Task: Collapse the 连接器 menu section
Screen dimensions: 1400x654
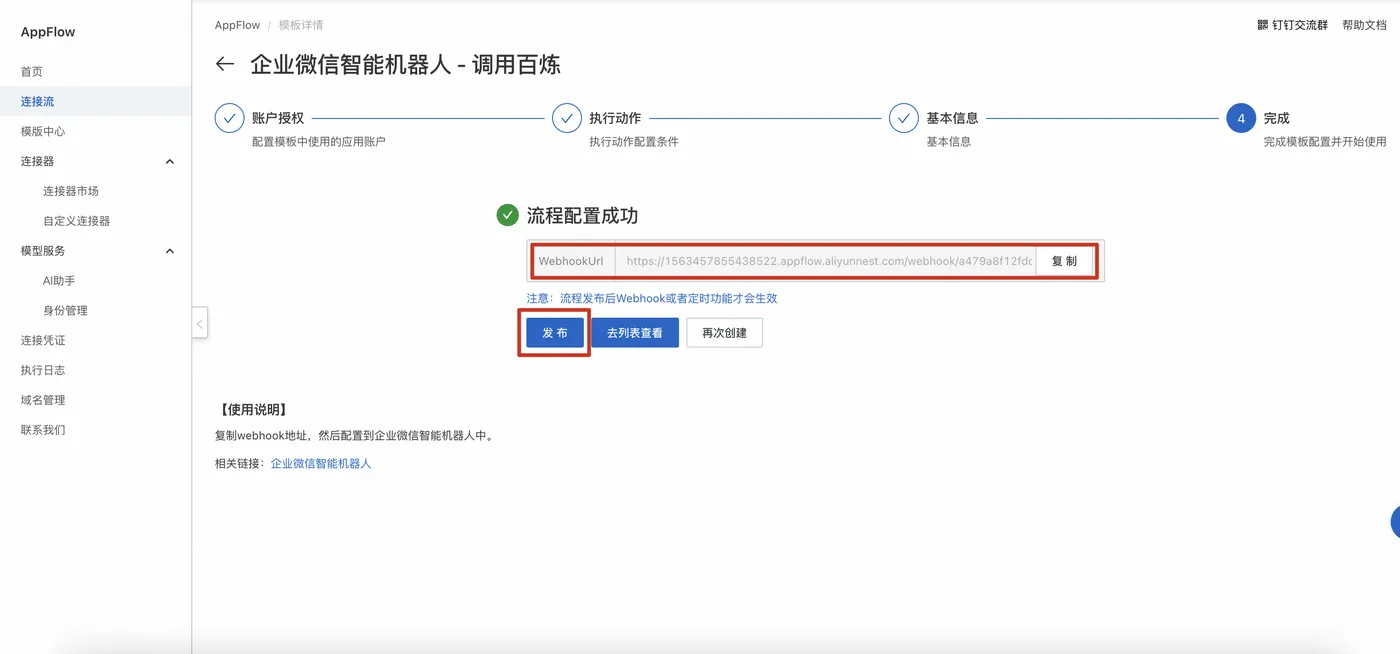Action: [x=169, y=161]
